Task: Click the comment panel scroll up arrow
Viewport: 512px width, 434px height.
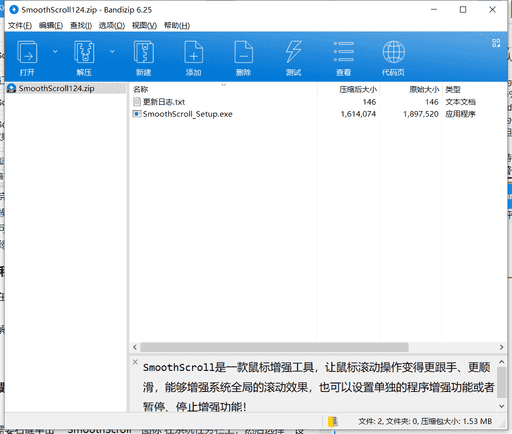Action: pyautogui.click(x=502, y=362)
